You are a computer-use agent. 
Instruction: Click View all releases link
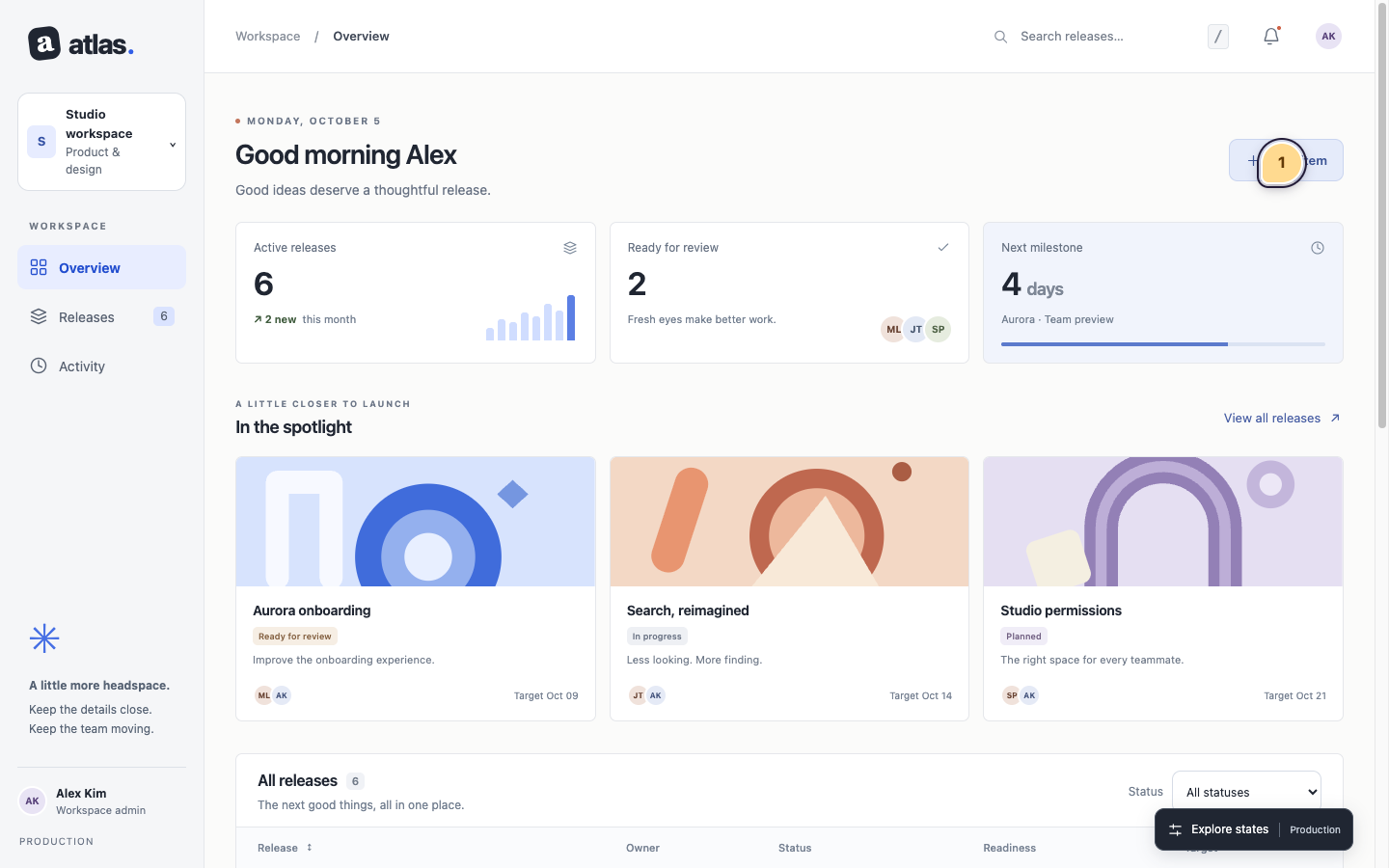click(x=1282, y=419)
